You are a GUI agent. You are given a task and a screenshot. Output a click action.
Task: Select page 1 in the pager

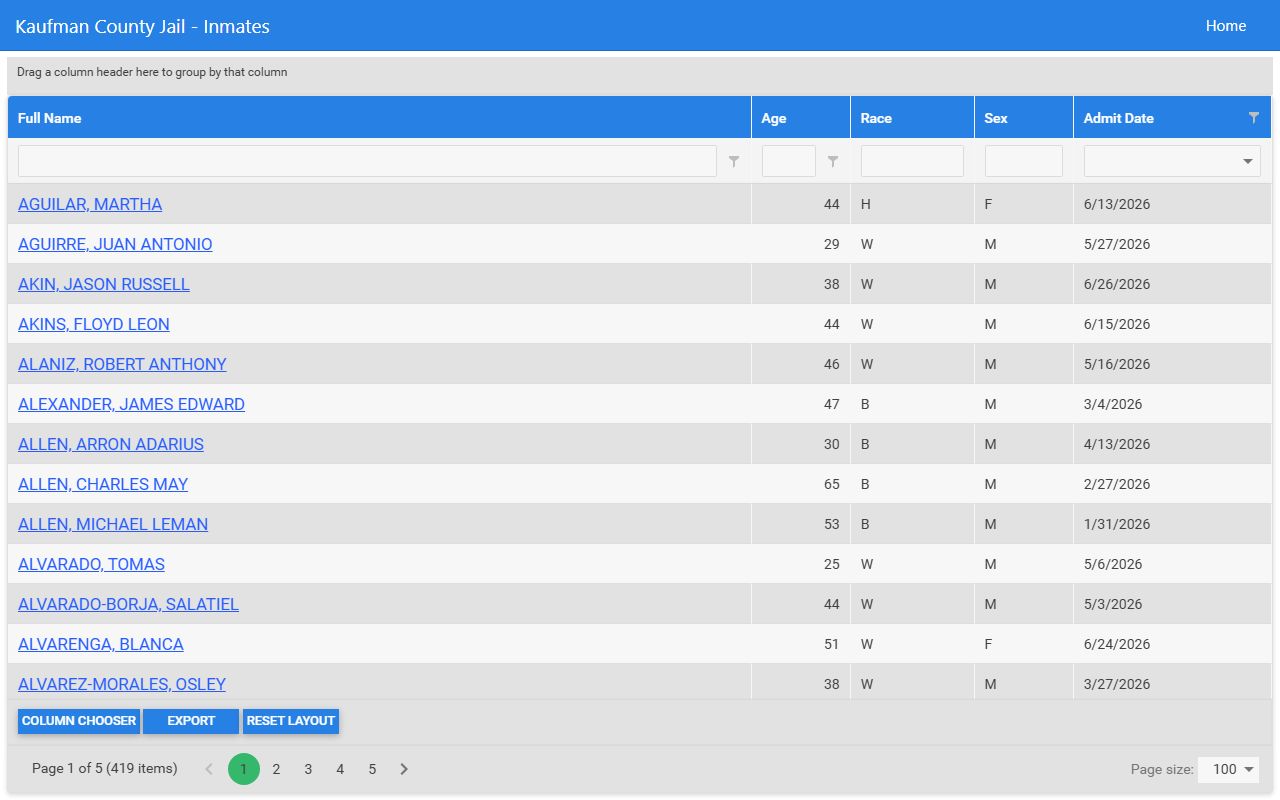coord(244,769)
